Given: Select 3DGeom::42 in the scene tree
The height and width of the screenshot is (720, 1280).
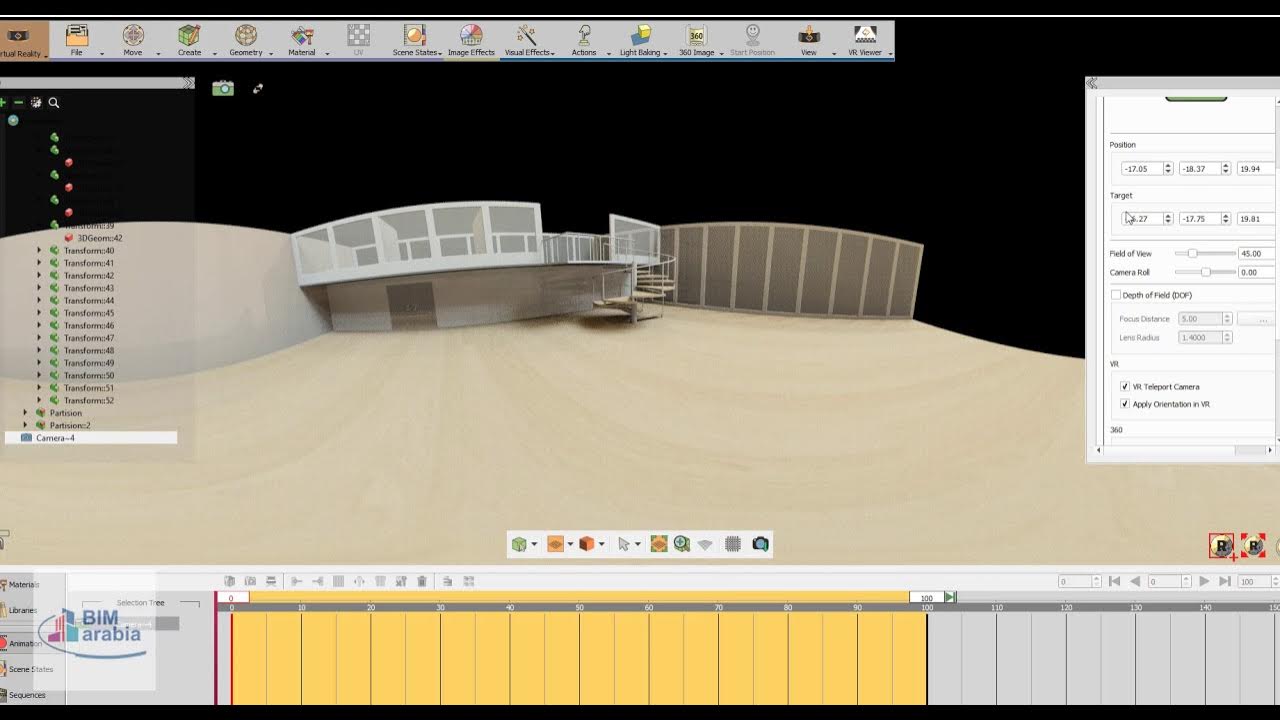Looking at the screenshot, I should [100, 238].
